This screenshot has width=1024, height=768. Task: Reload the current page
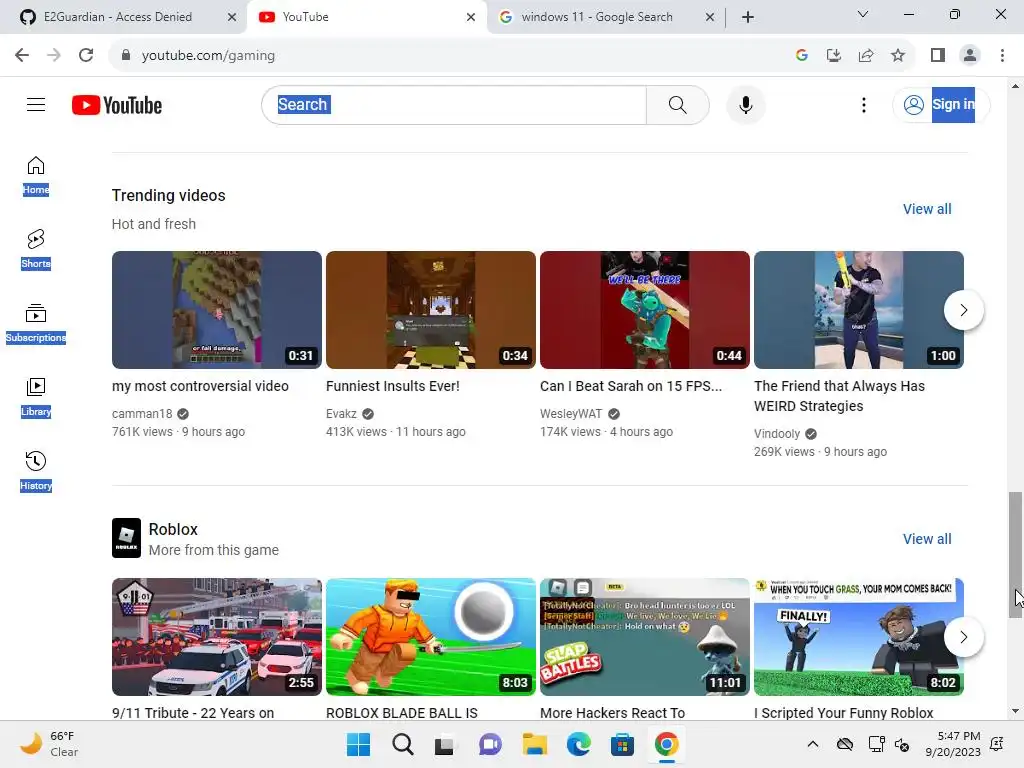(x=86, y=55)
